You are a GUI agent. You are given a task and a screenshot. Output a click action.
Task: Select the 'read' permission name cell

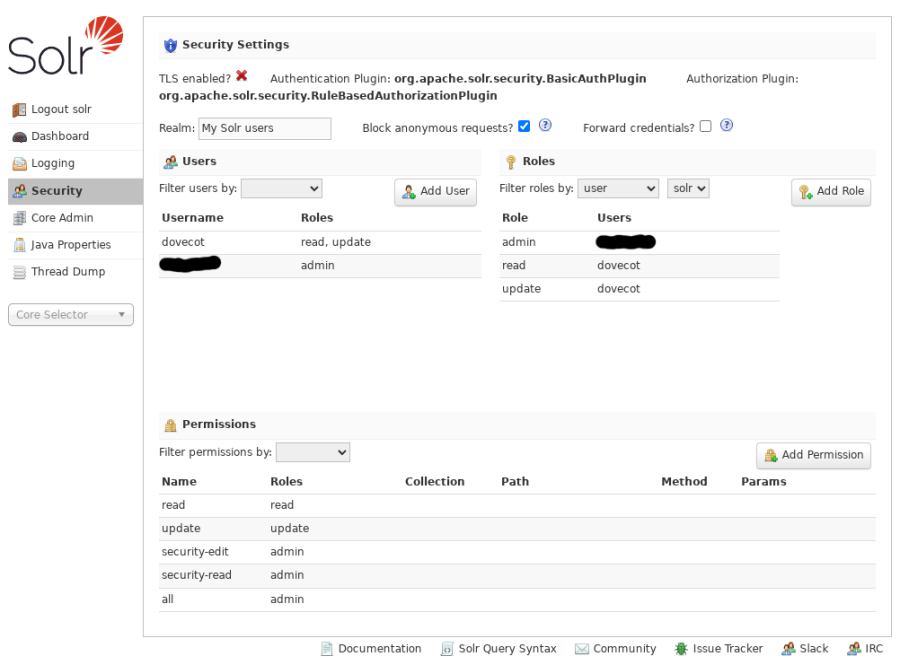173,505
